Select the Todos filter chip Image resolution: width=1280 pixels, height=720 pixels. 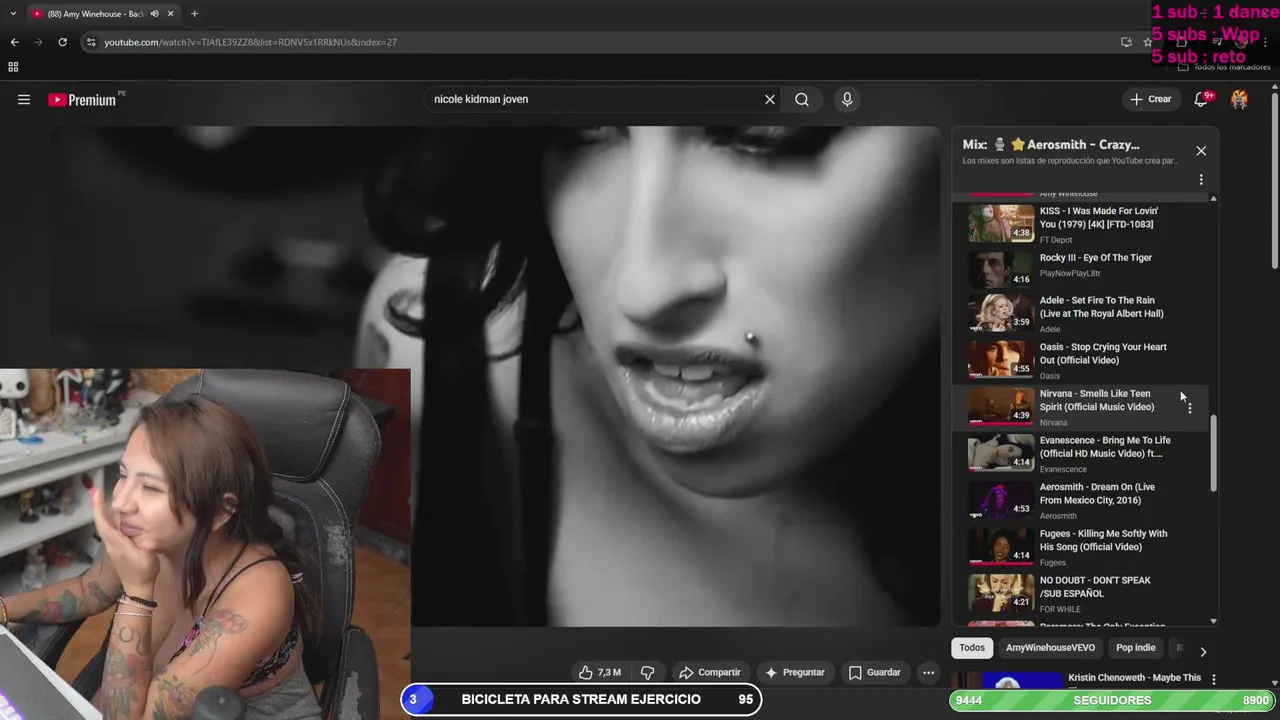coord(972,648)
